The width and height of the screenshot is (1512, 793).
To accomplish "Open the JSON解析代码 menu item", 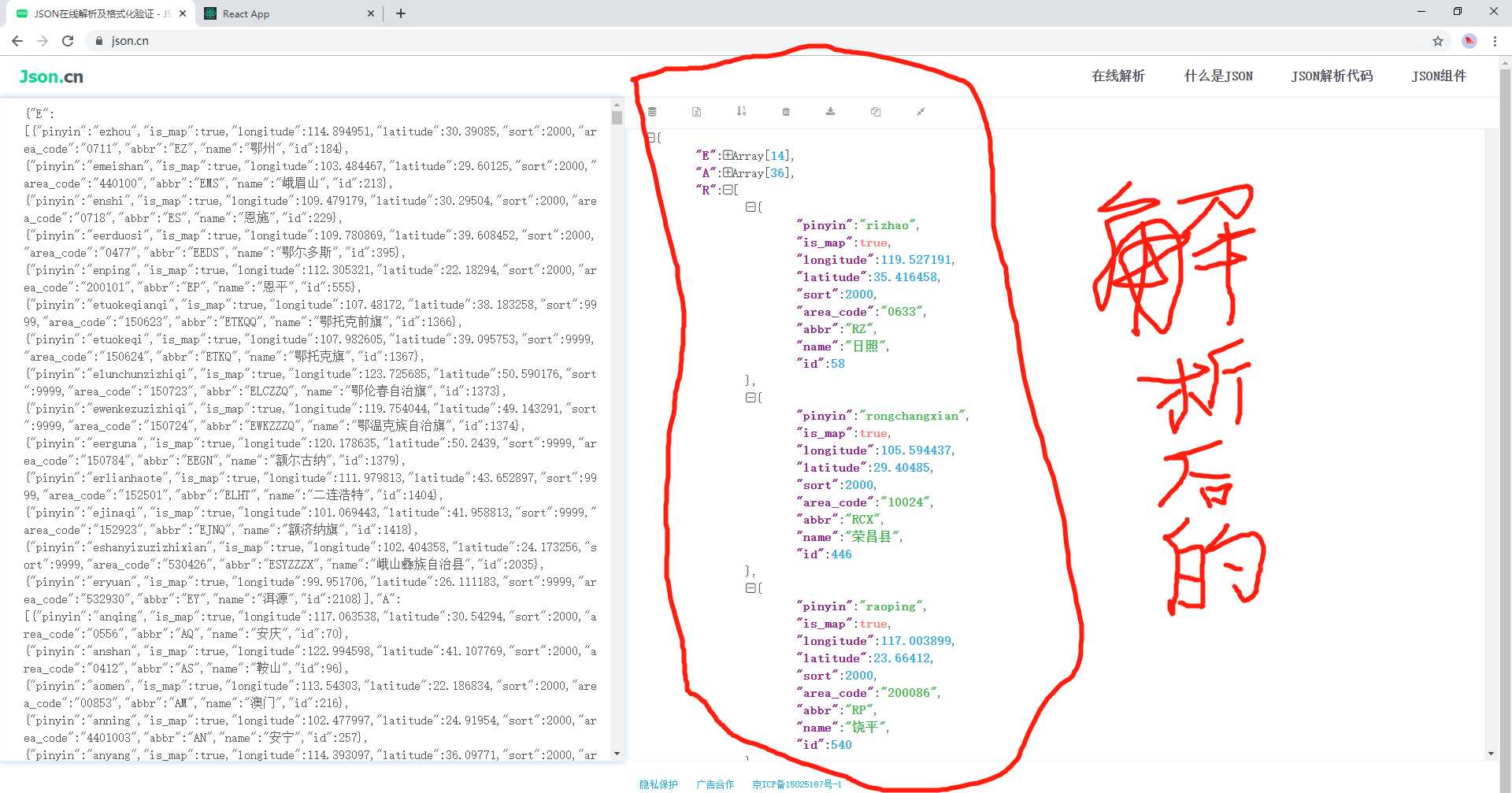I will pos(1332,76).
